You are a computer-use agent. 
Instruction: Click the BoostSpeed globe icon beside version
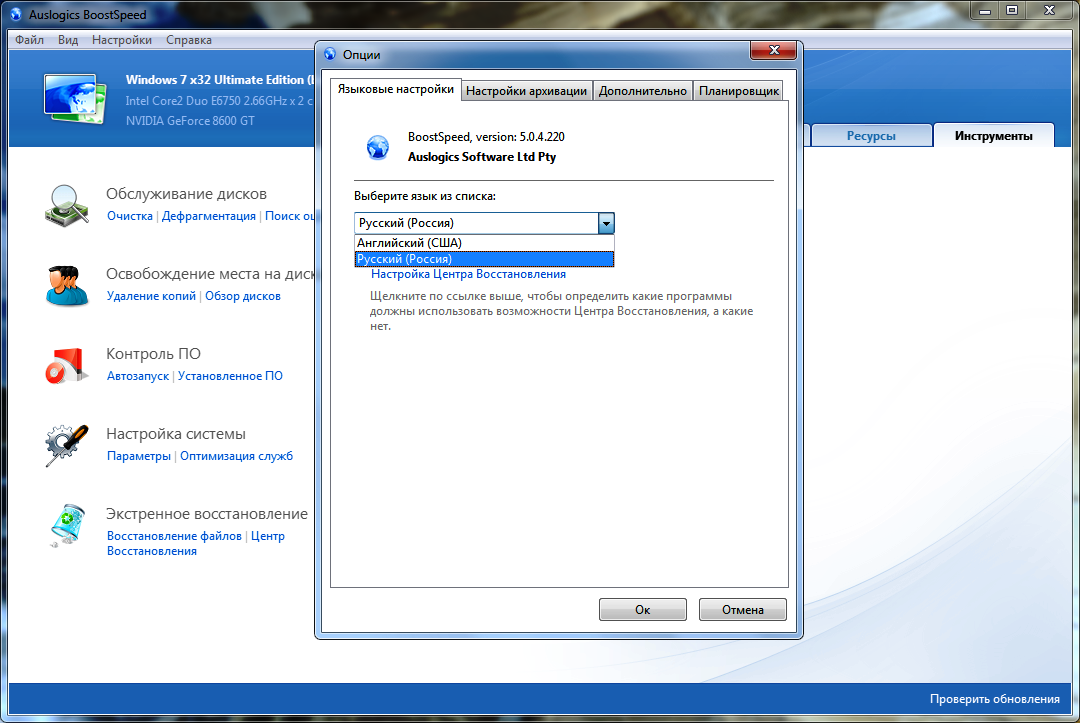tap(377, 147)
